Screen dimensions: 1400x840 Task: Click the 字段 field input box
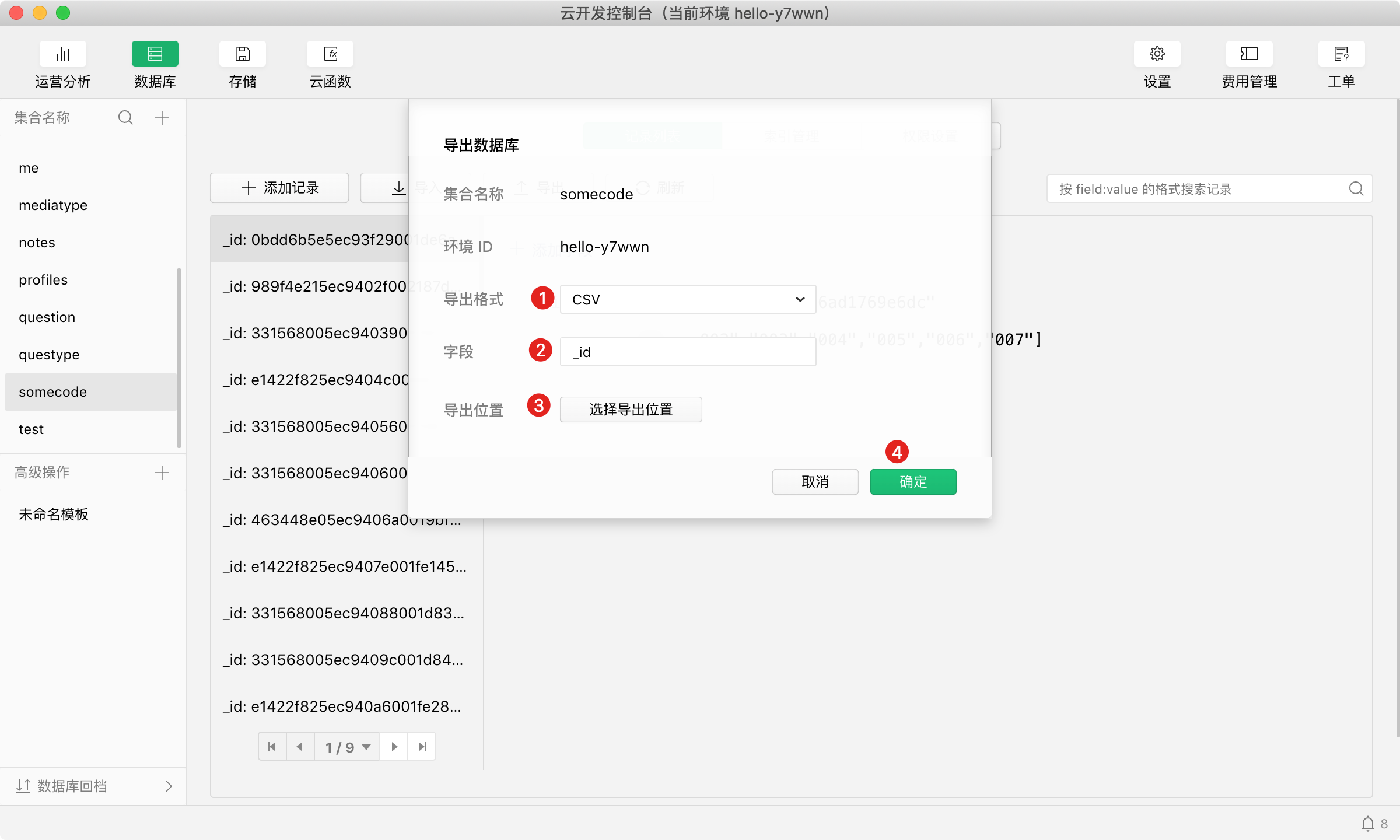[688, 352]
